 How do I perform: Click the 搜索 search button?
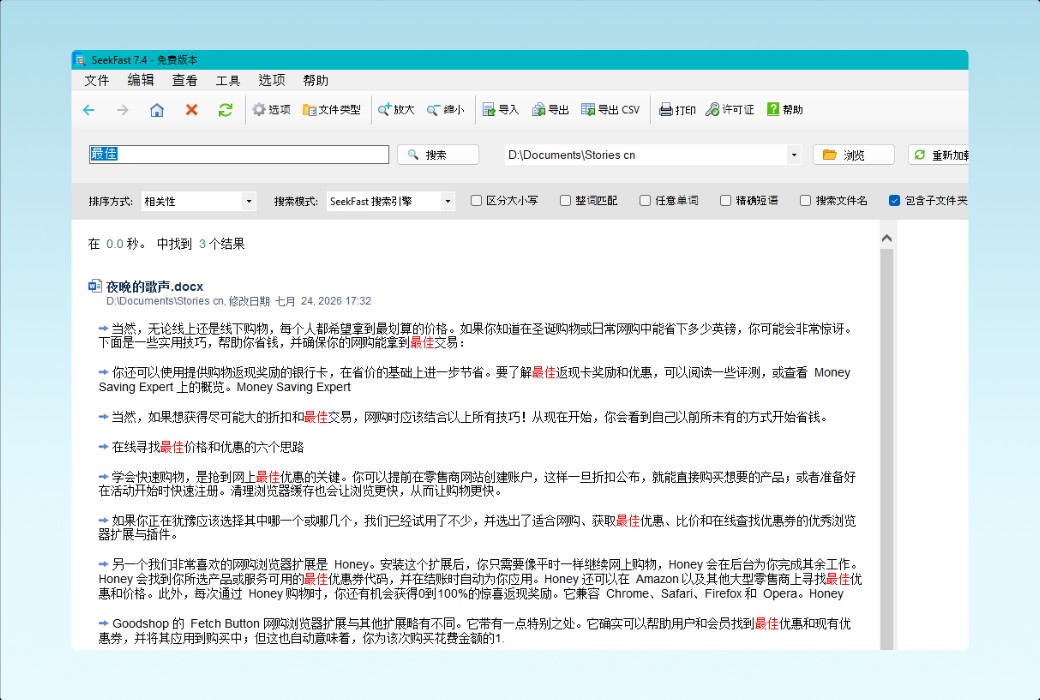(x=438, y=155)
